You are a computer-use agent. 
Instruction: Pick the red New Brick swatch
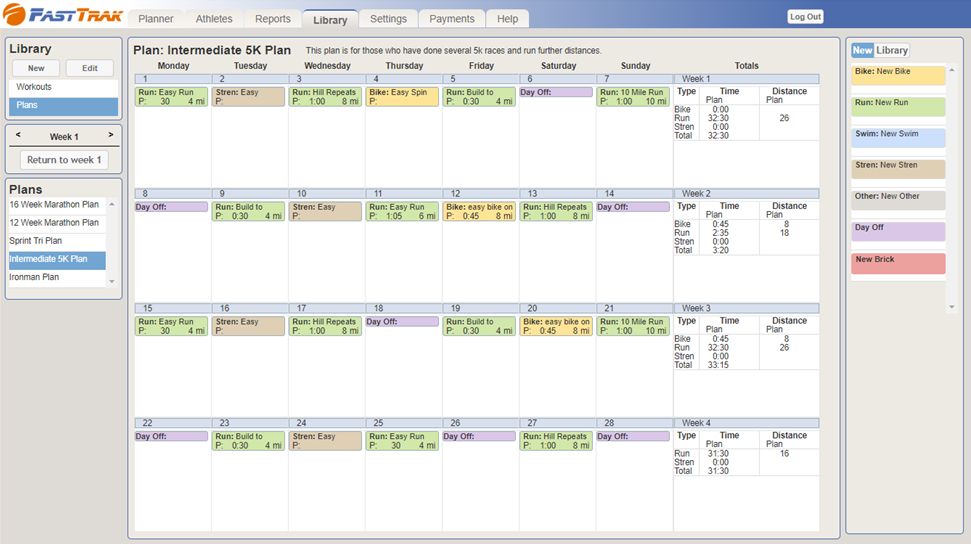point(897,264)
